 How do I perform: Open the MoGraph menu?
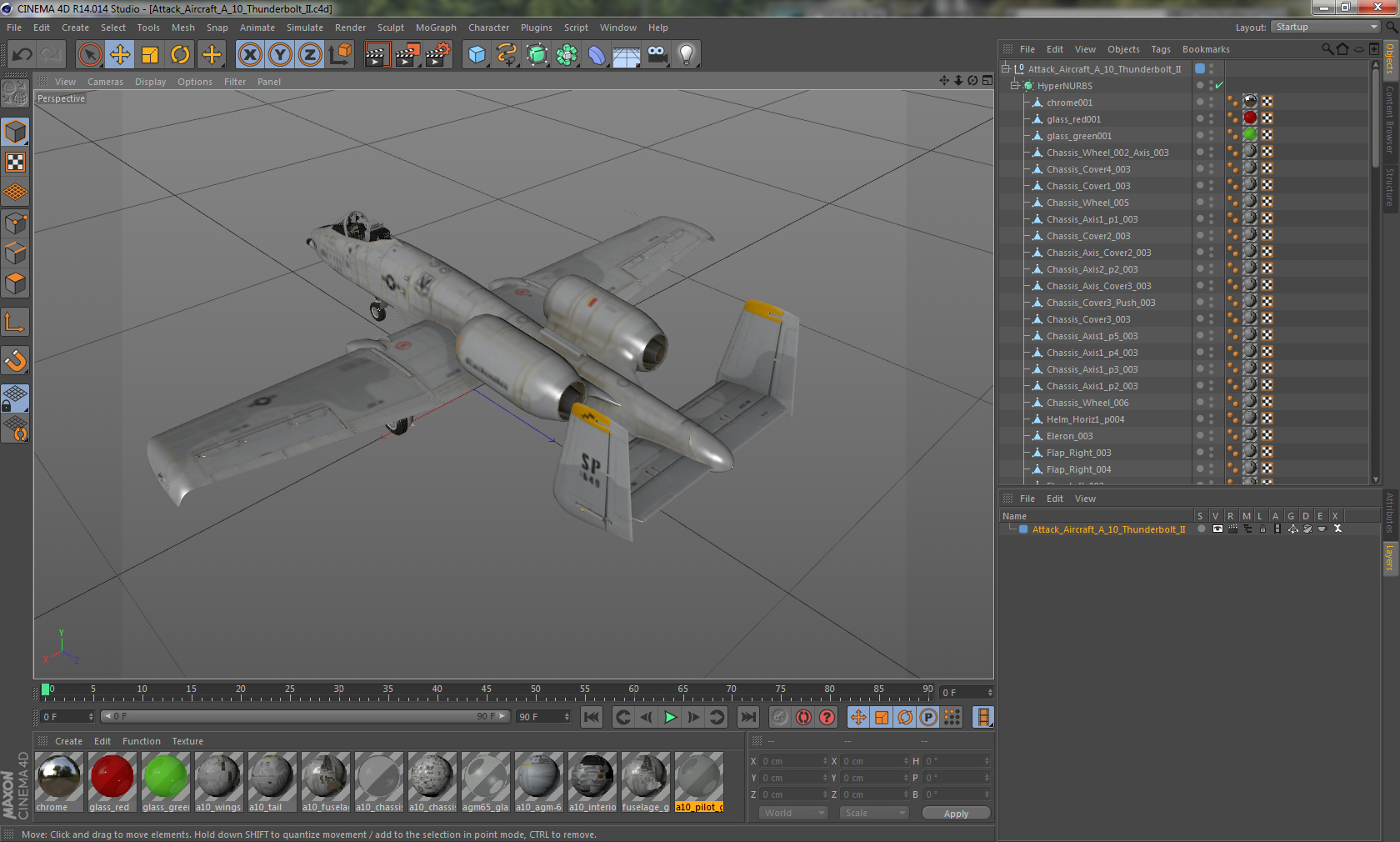click(x=436, y=28)
